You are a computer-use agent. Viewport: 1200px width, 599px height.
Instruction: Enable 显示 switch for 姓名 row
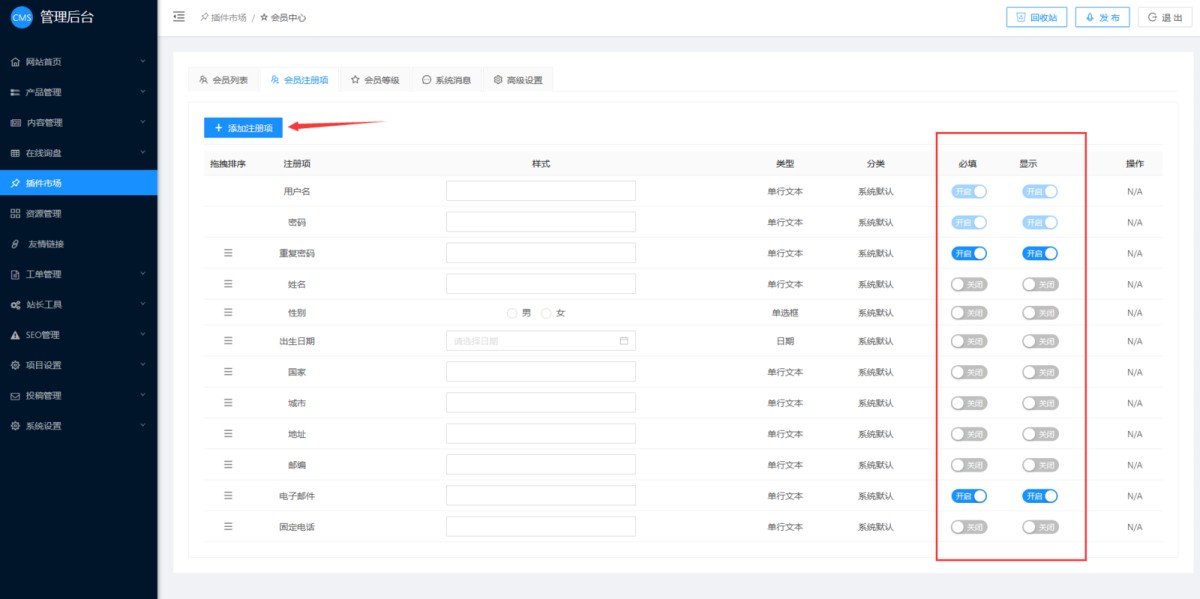[1039, 284]
